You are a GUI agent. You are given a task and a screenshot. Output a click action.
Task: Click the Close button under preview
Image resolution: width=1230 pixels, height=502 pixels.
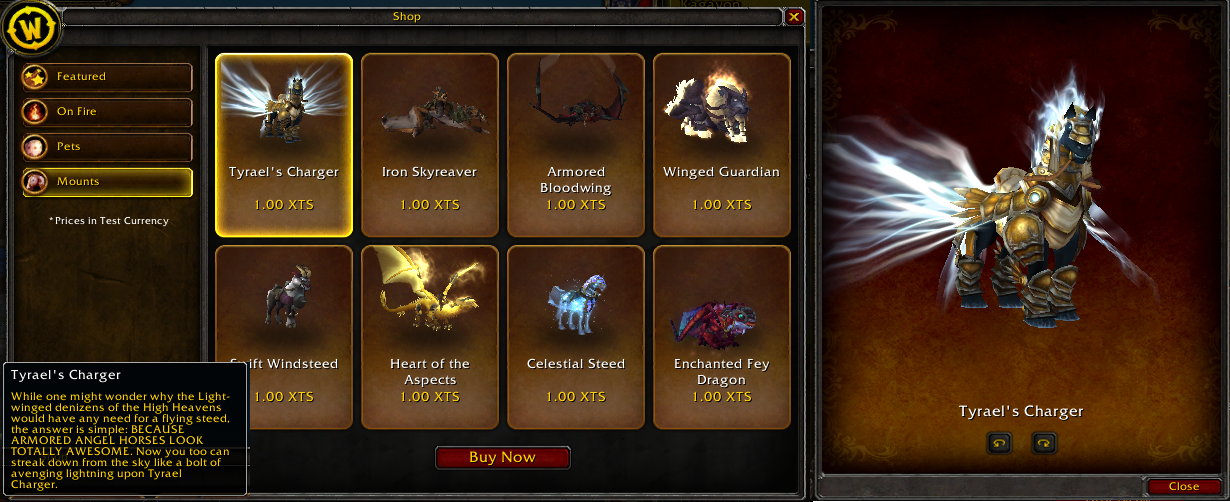[1184, 486]
